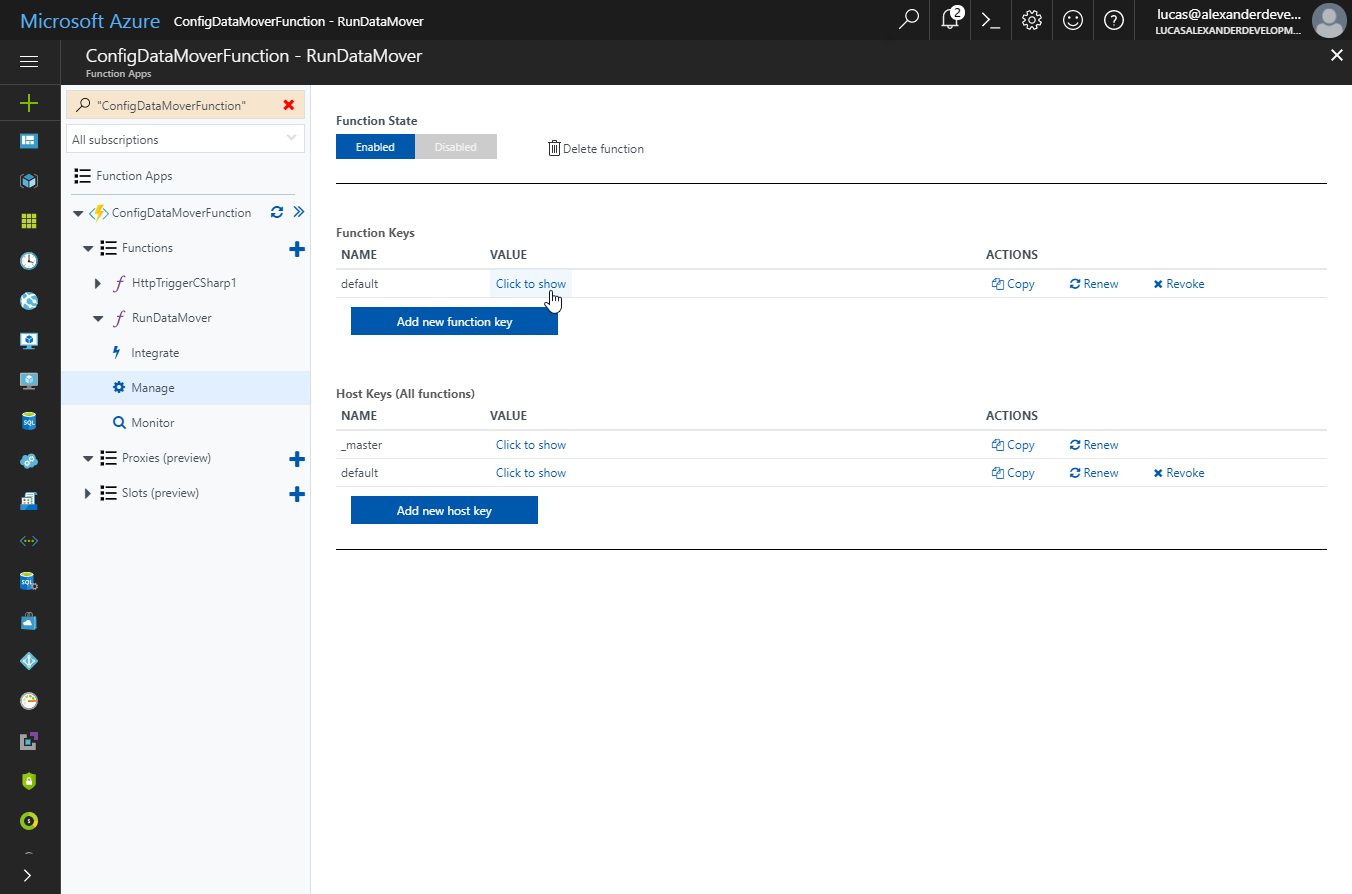Screen dimensions: 1352x894
Task: Click the green plus New resource icon
Action: coord(29,102)
